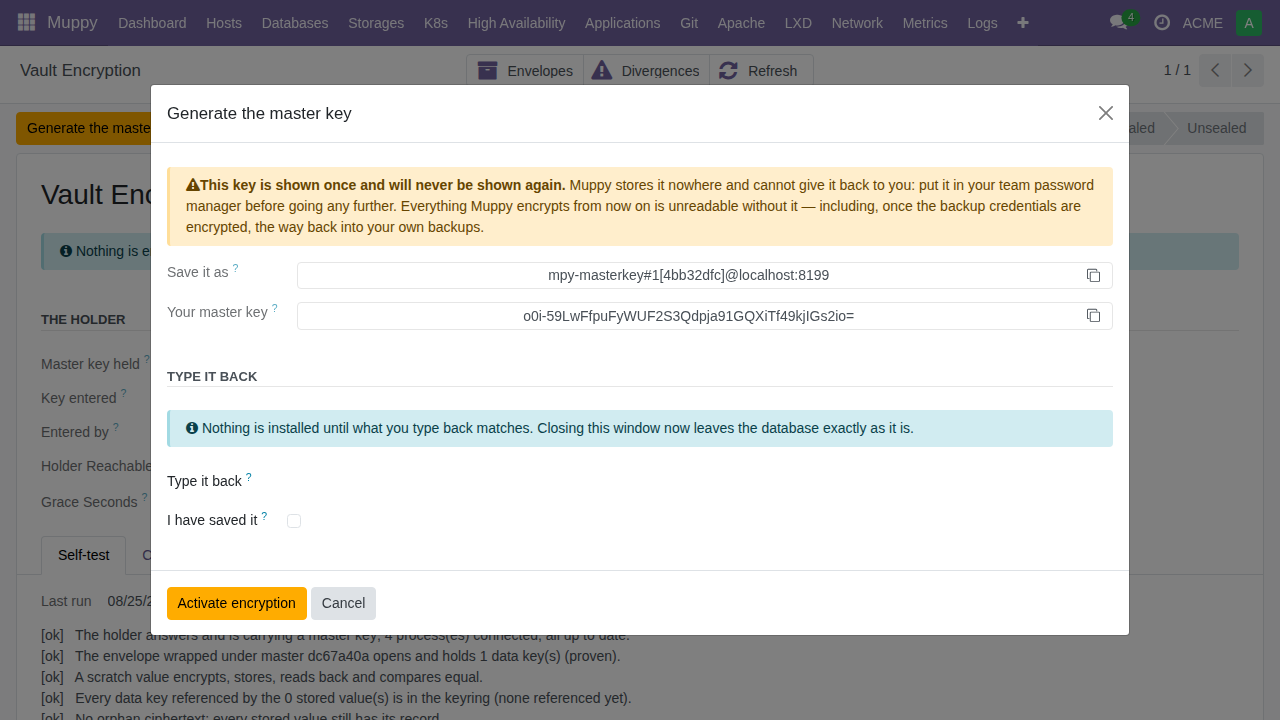Show help for 'Save it as'
The height and width of the screenshot is (720, 1280).
[236, 268]
